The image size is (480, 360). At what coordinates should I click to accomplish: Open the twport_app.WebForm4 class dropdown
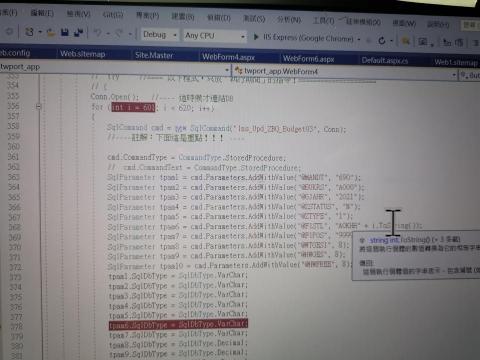(x=454, y=75)
